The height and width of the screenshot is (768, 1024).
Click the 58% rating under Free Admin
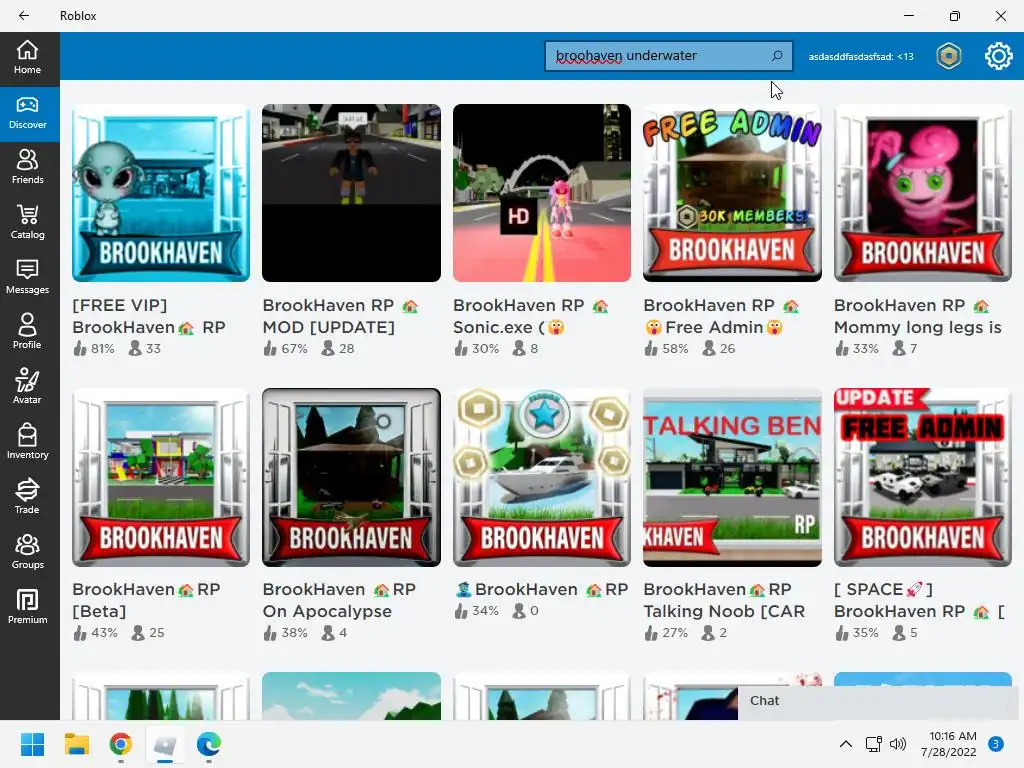click(666, 349)
